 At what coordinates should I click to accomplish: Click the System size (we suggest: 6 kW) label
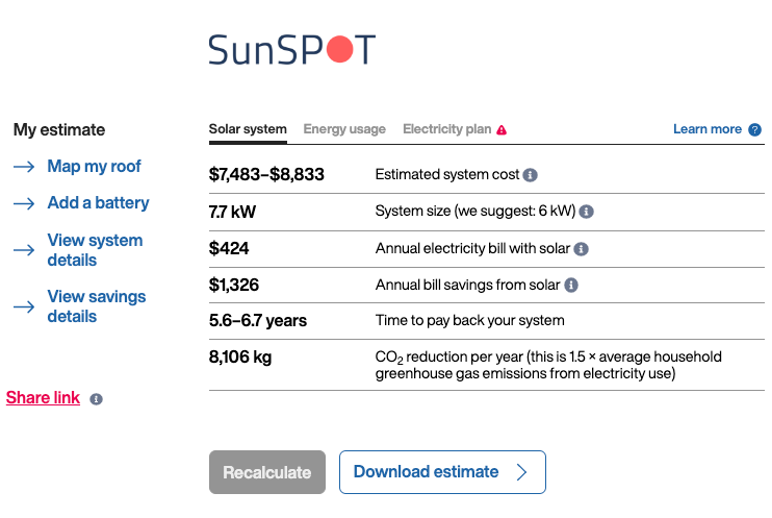(x=475, y=211)
